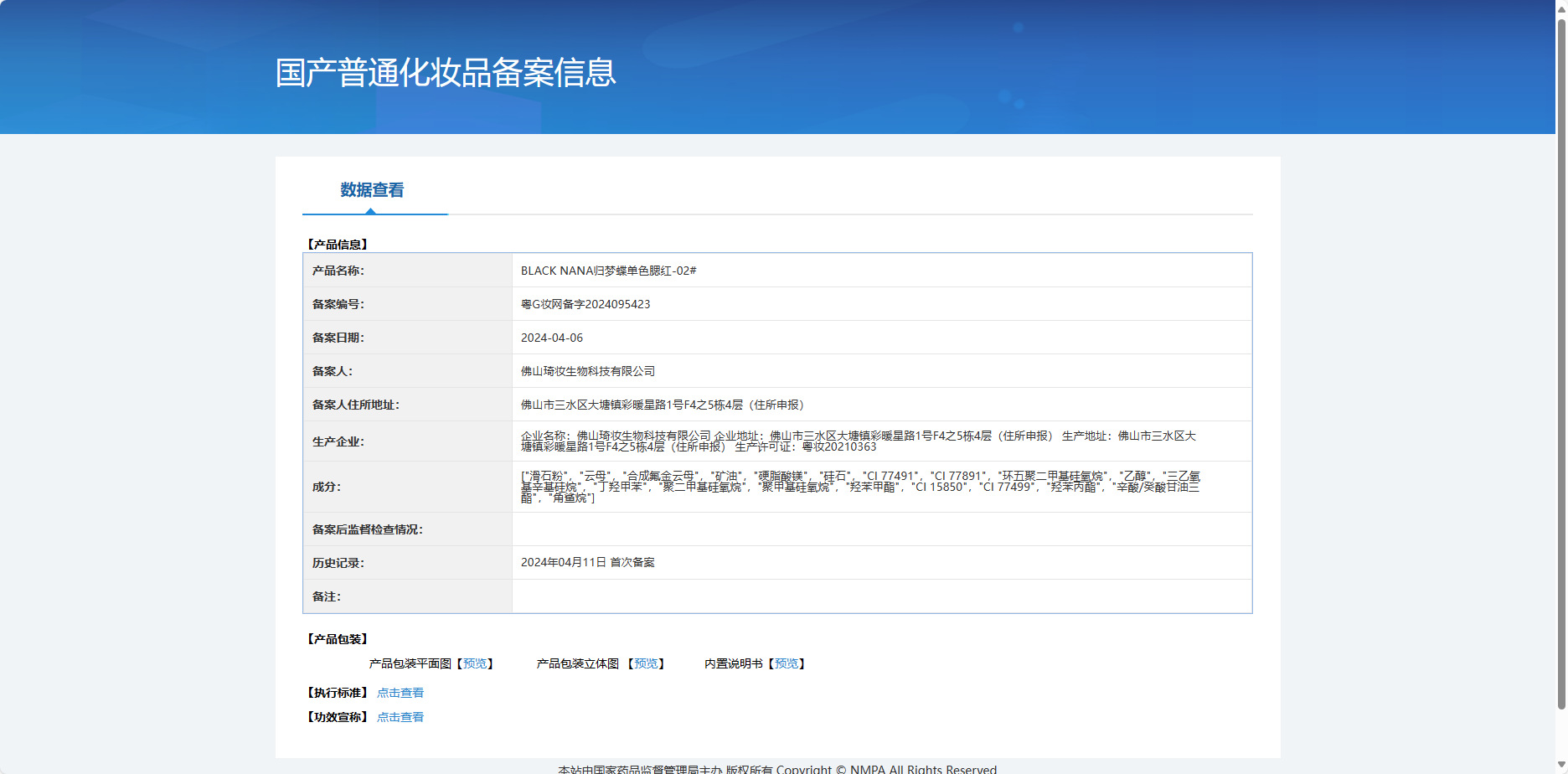Click 点击查看 next to 功效宣称

(x=400, y=717)
